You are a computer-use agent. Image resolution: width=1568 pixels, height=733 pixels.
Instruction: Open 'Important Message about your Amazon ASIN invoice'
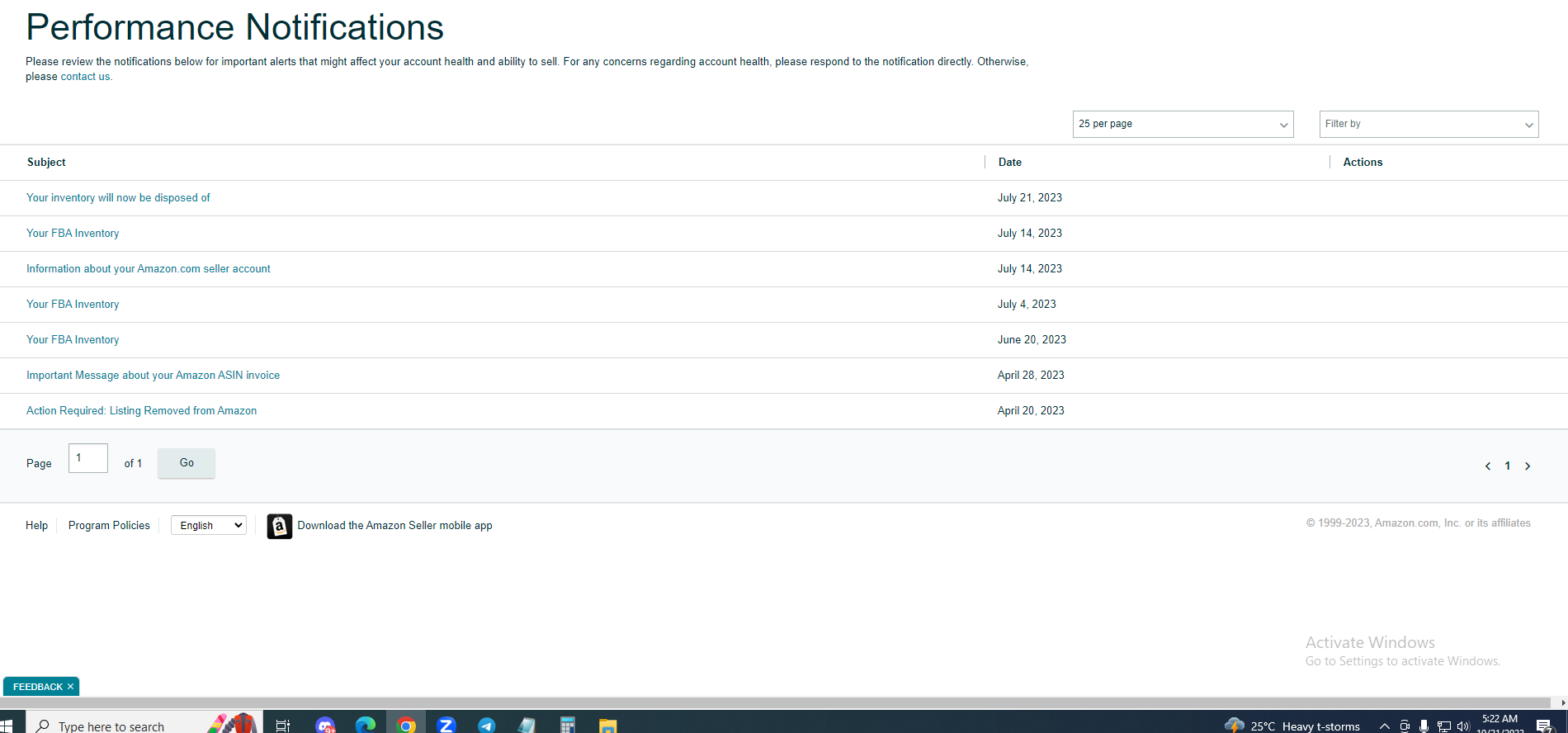153,376
